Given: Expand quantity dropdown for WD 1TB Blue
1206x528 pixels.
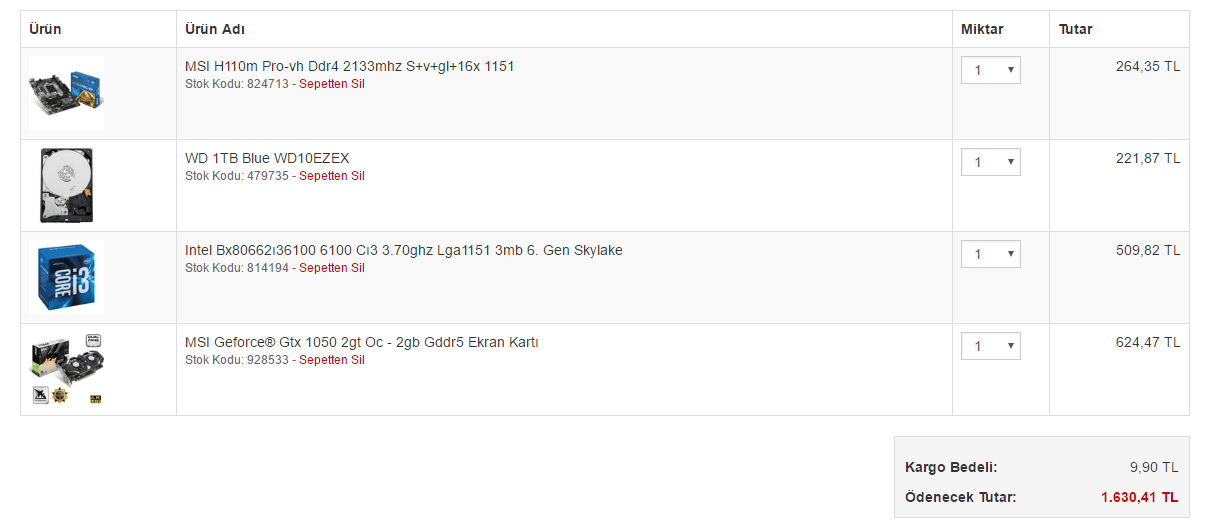Looking at the screenshot, I should [991, 162].
